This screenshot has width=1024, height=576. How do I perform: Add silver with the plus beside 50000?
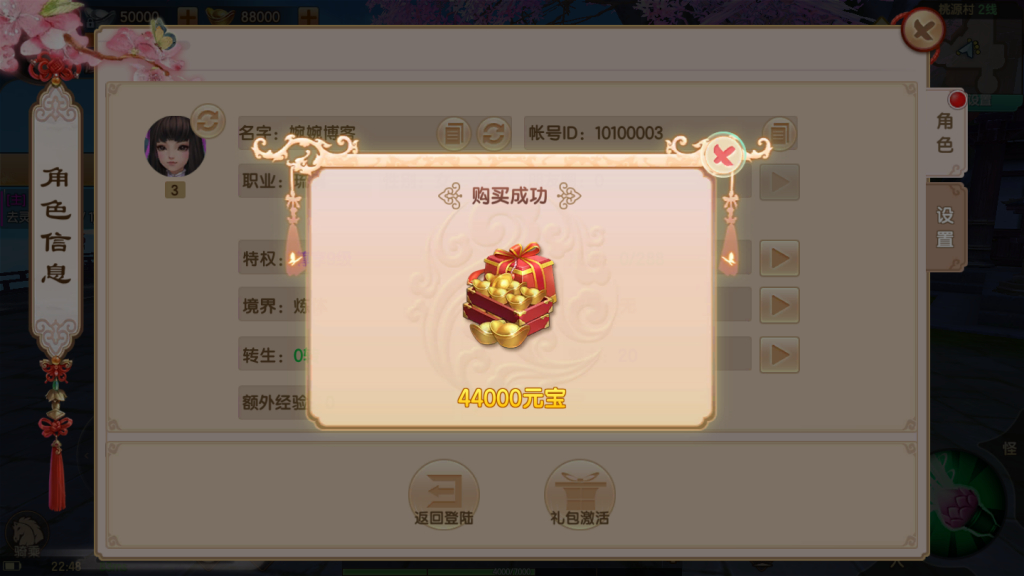pyautogui.click(x=187, y=16)
